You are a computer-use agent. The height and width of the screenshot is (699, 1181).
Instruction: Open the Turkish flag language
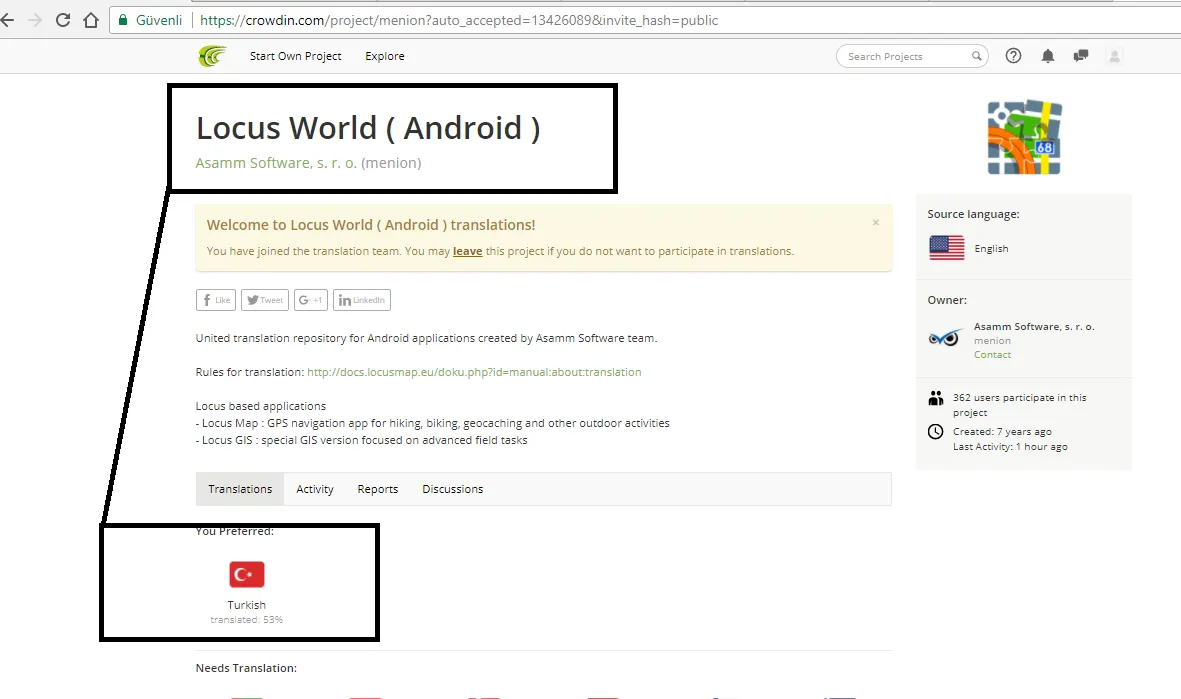[247, 574]
